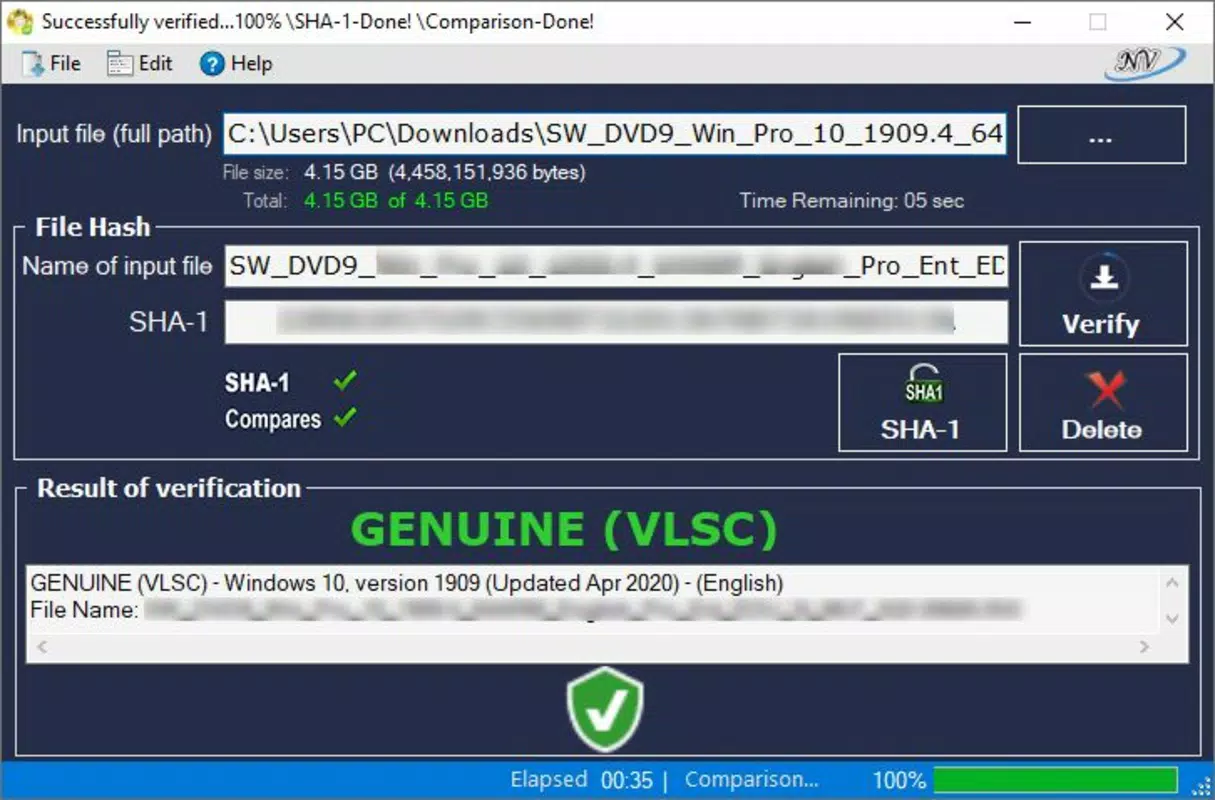The width and height of the screenshot is (1215, 800).
Task: Open the Edit menu
Action: 140,64
